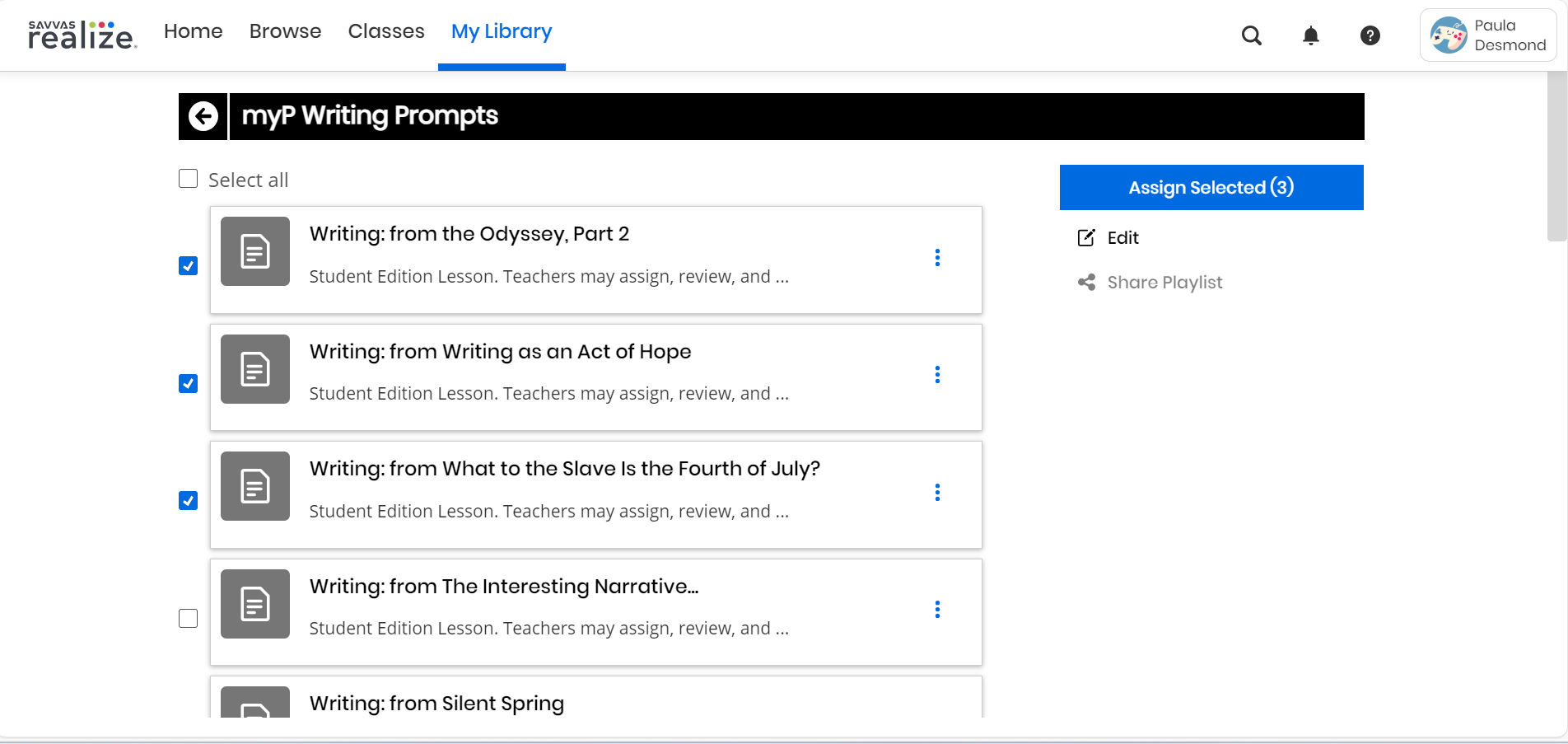Screen dimensions: 1568x744
Task: Click document icon for The Interesting Narrative
Action: point(255,604)
